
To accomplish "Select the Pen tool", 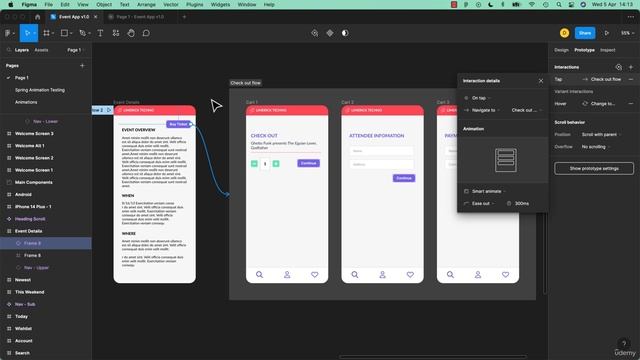I will tap(82, 33).
